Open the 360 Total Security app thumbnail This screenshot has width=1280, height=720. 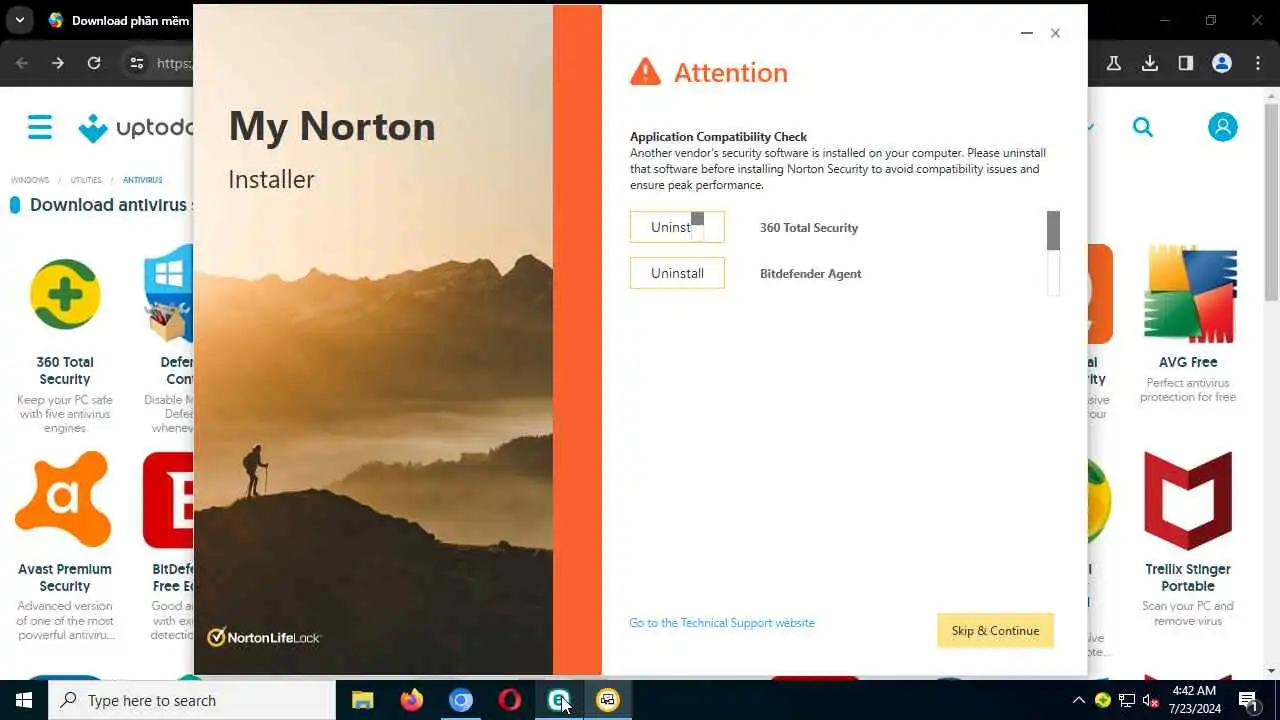point(65,294)
